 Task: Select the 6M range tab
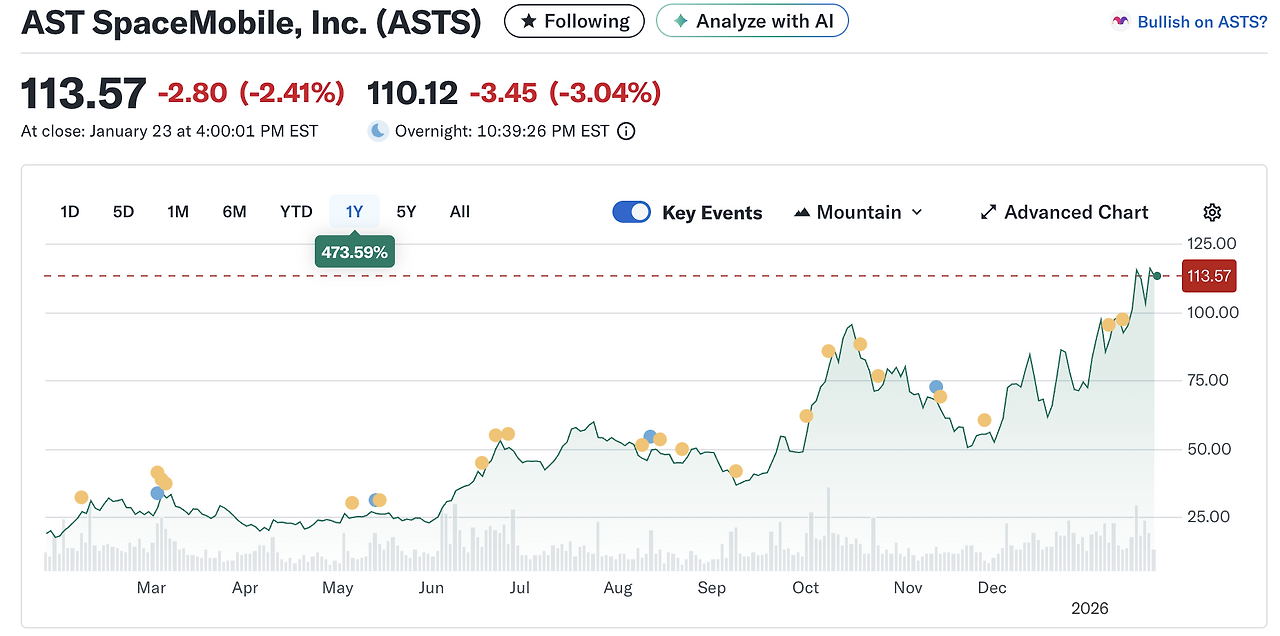coord(234,212)
